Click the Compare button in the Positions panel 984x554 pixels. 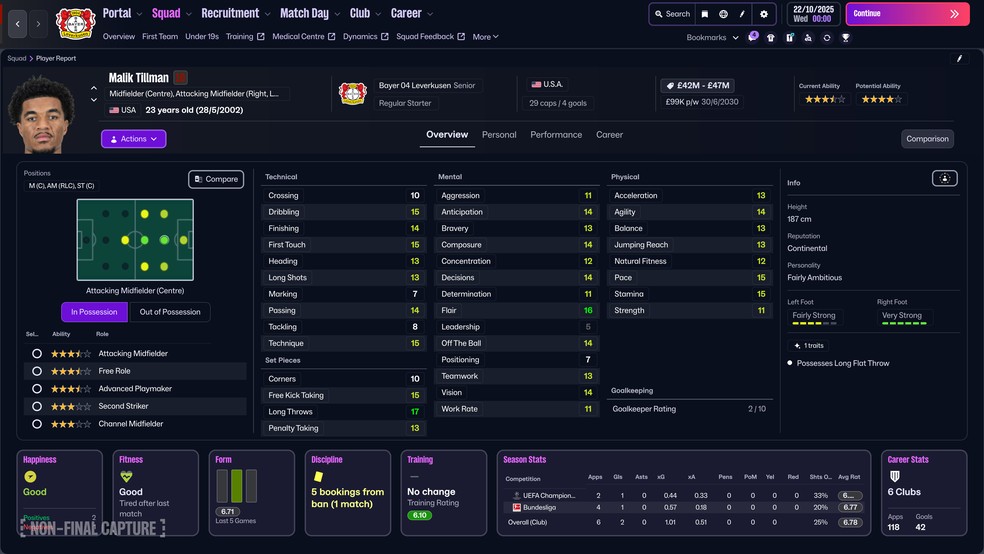216,179
